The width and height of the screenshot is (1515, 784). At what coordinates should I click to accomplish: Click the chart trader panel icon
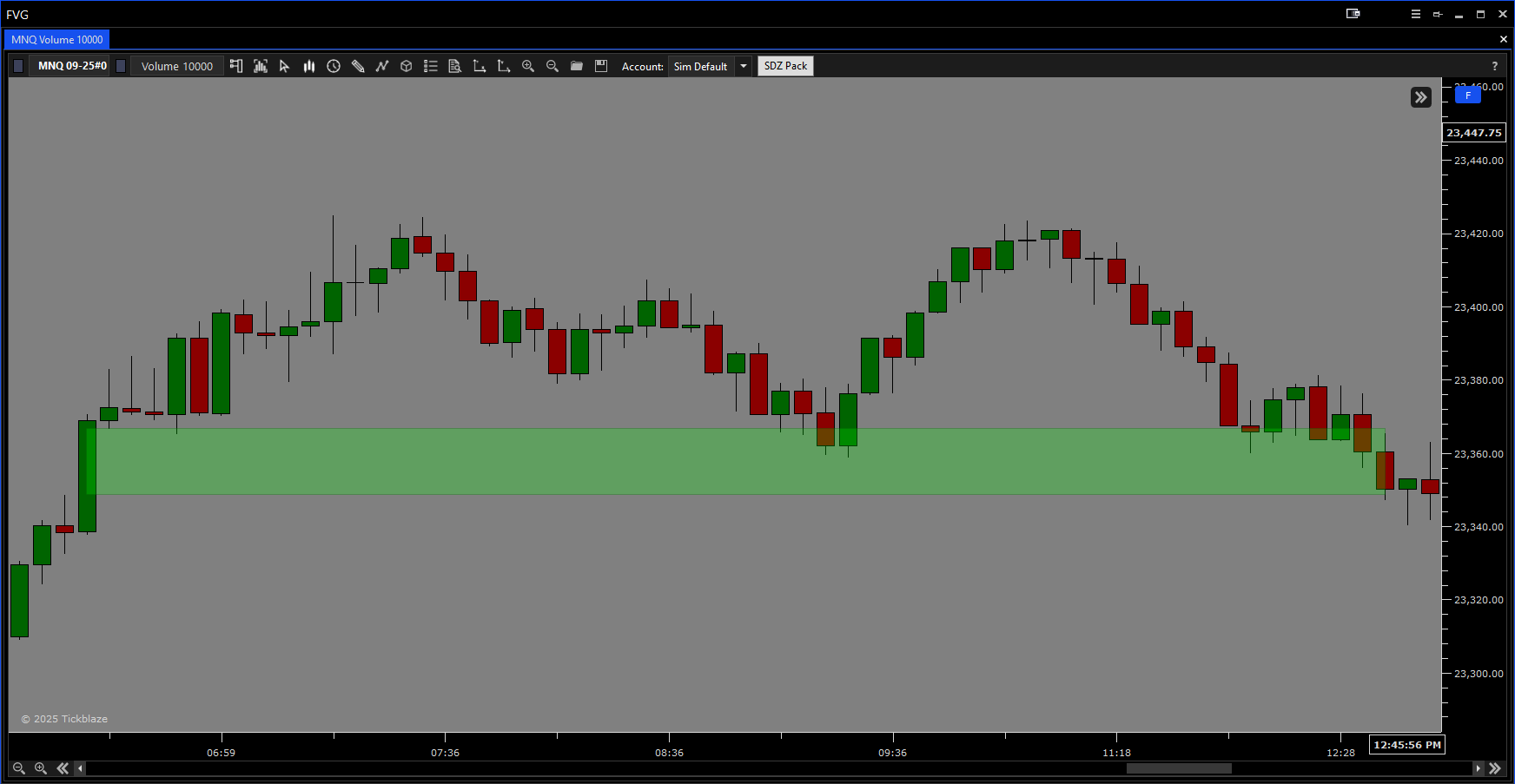(236, 66)
